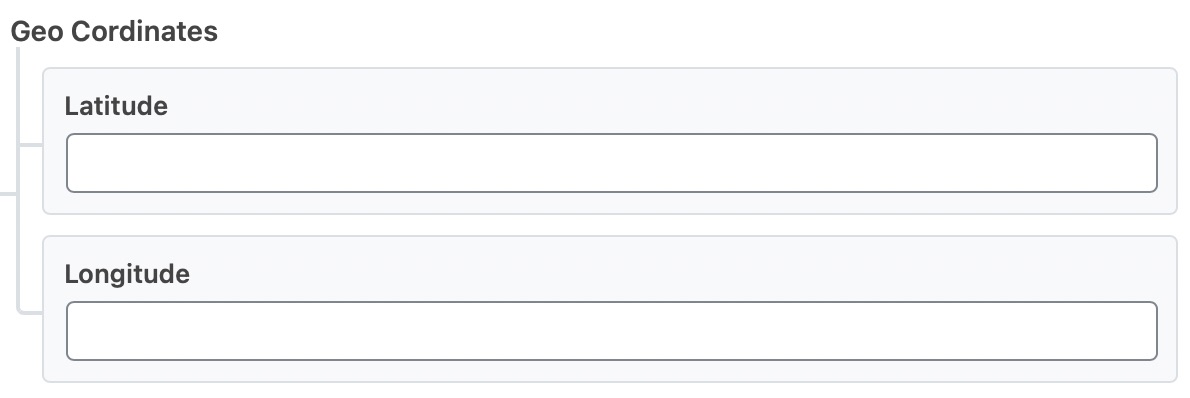The image size is (1190, 398).
Task: Click the Longitude text input field
Action: click(612, 330)
